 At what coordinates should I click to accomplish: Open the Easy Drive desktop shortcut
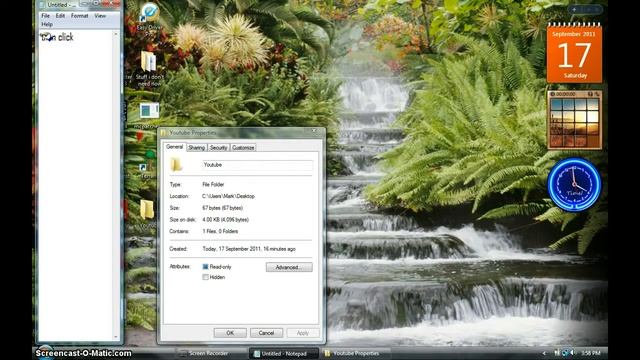click(149, 18)
